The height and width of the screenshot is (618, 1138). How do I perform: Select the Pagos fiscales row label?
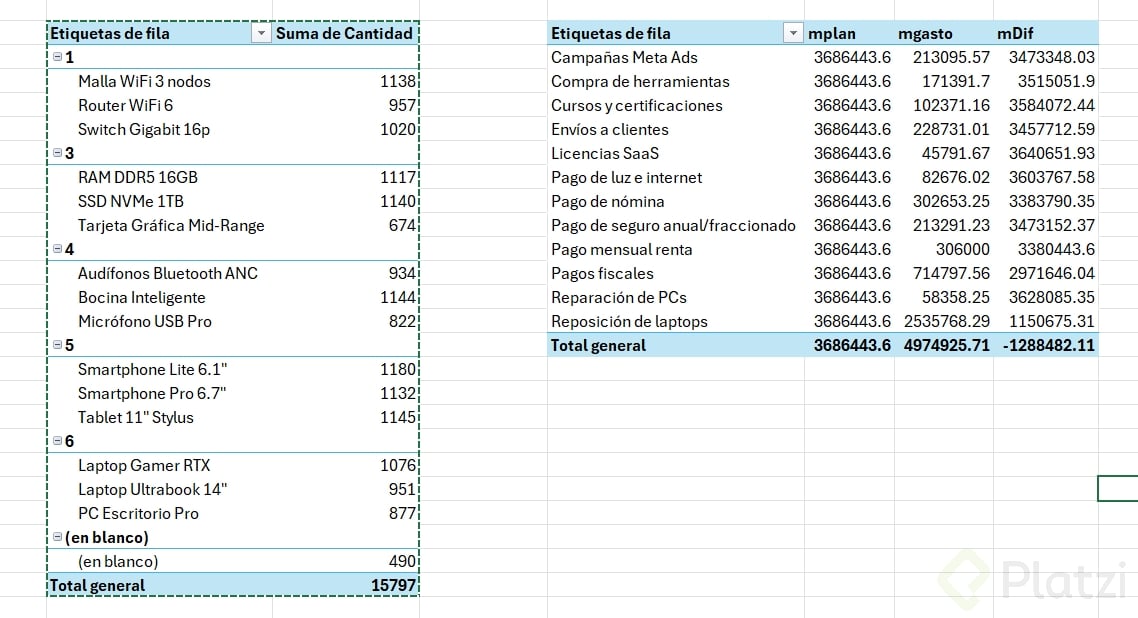pos(602,273)
